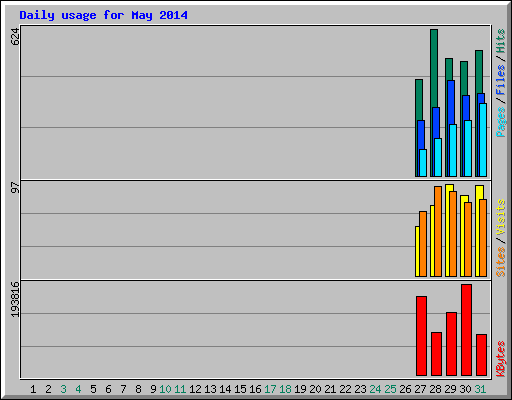The height and width of the screenshot is (400, 512).
Task: Click the red KBytes bar for day 27
Action: point(421,336)
